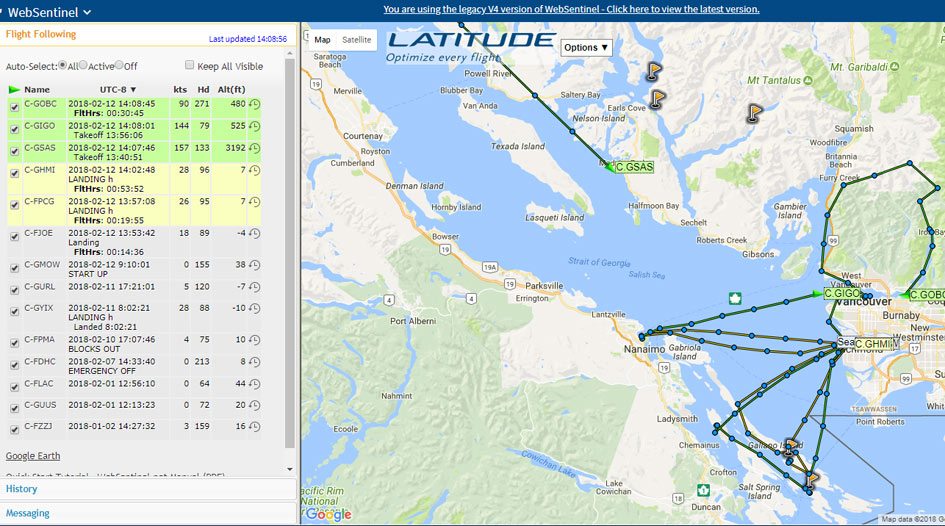Click the scroll down arrow in aircraft list

[290, 469]
